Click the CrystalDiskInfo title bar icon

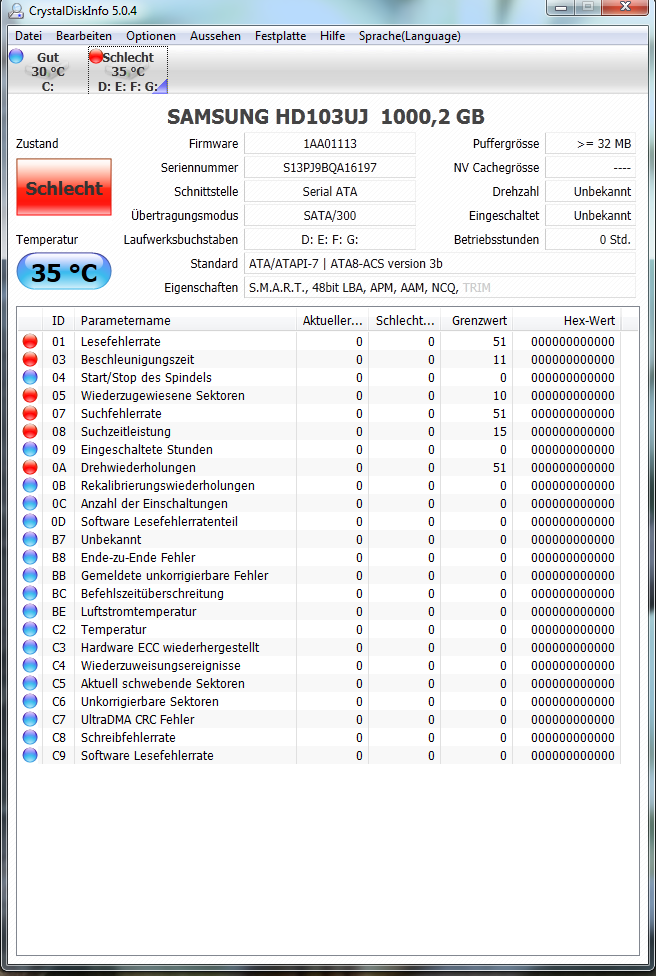point(16,10)
